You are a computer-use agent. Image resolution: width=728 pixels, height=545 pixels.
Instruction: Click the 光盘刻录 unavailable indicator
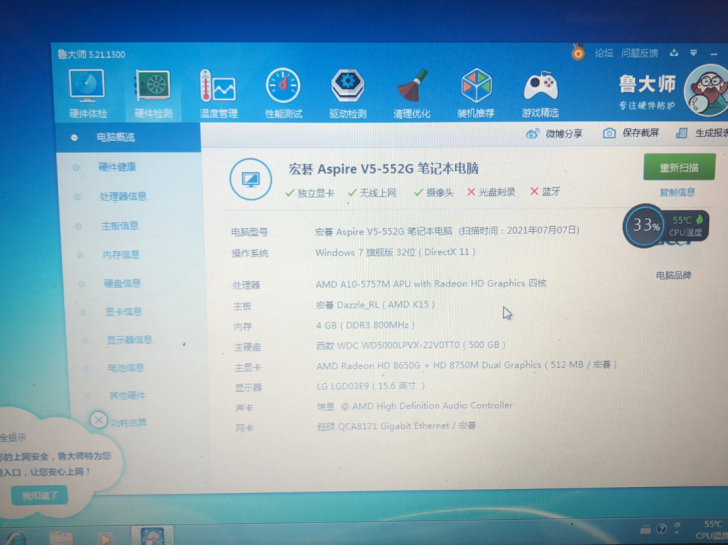coord(491,192)
